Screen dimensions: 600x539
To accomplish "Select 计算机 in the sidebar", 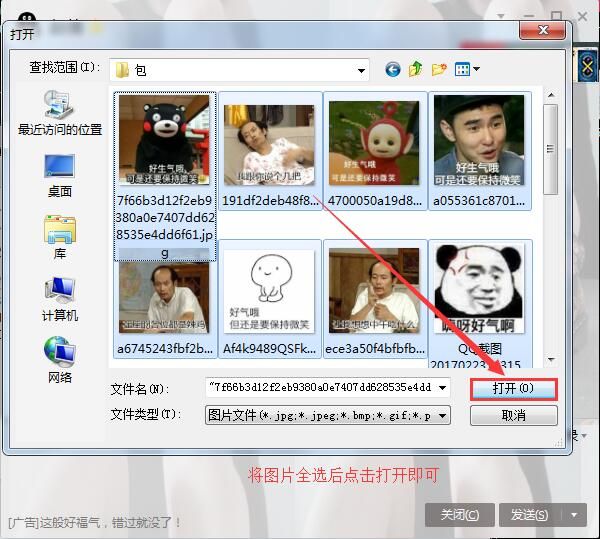I will coord(60,299).
